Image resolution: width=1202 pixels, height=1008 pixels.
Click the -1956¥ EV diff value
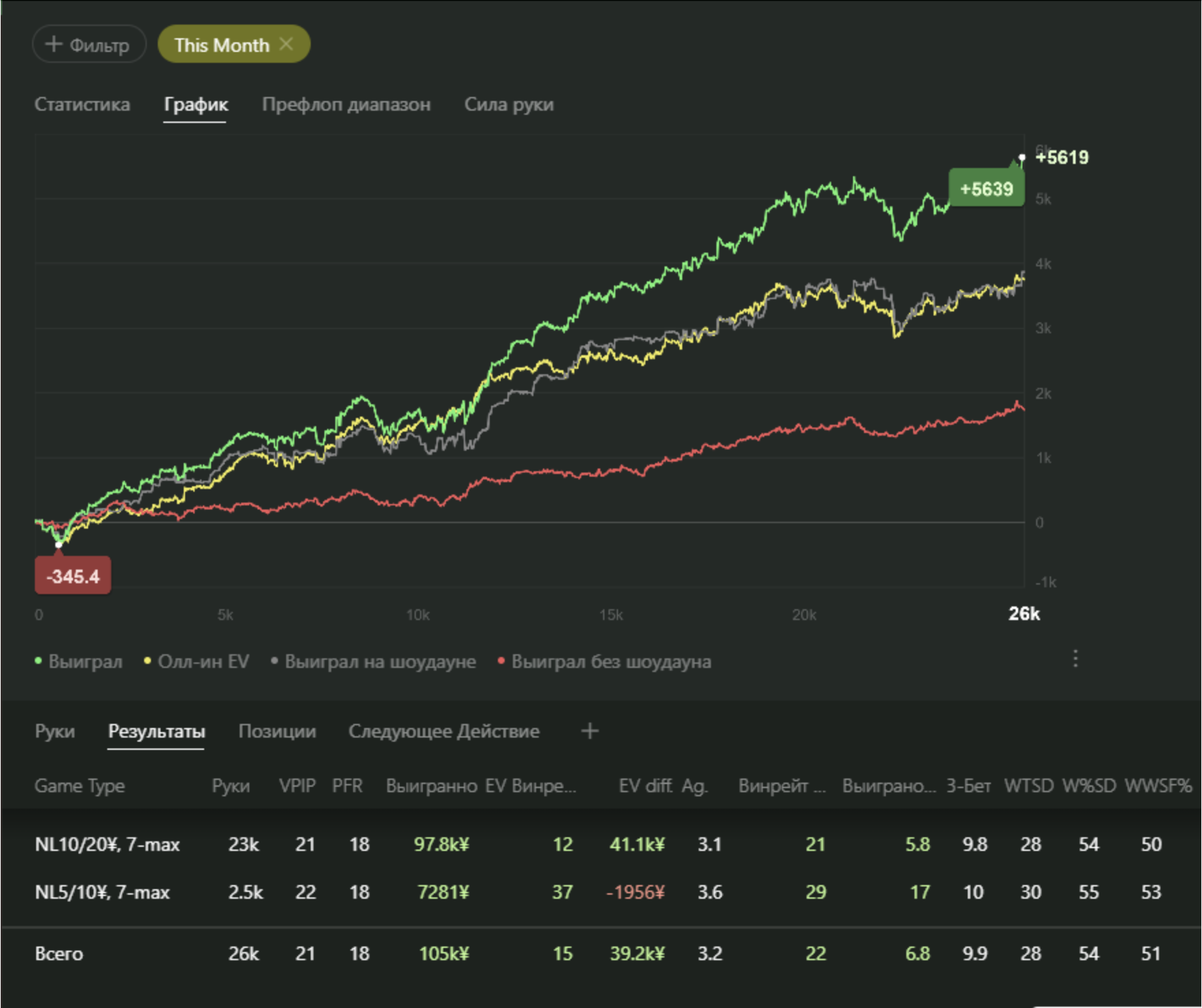635,892
